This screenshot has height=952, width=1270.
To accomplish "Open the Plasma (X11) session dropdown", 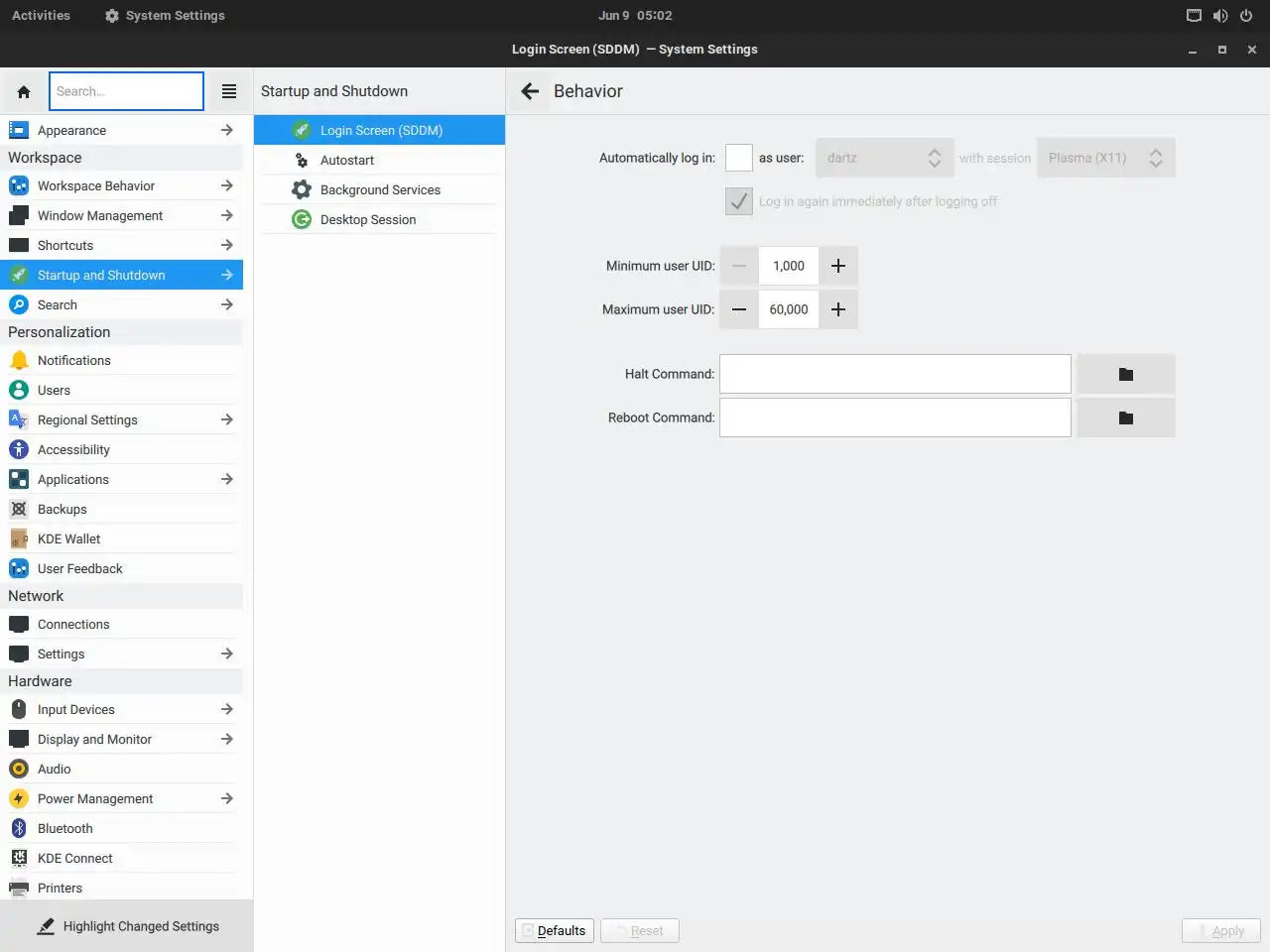I will (x=1106, y=158).
